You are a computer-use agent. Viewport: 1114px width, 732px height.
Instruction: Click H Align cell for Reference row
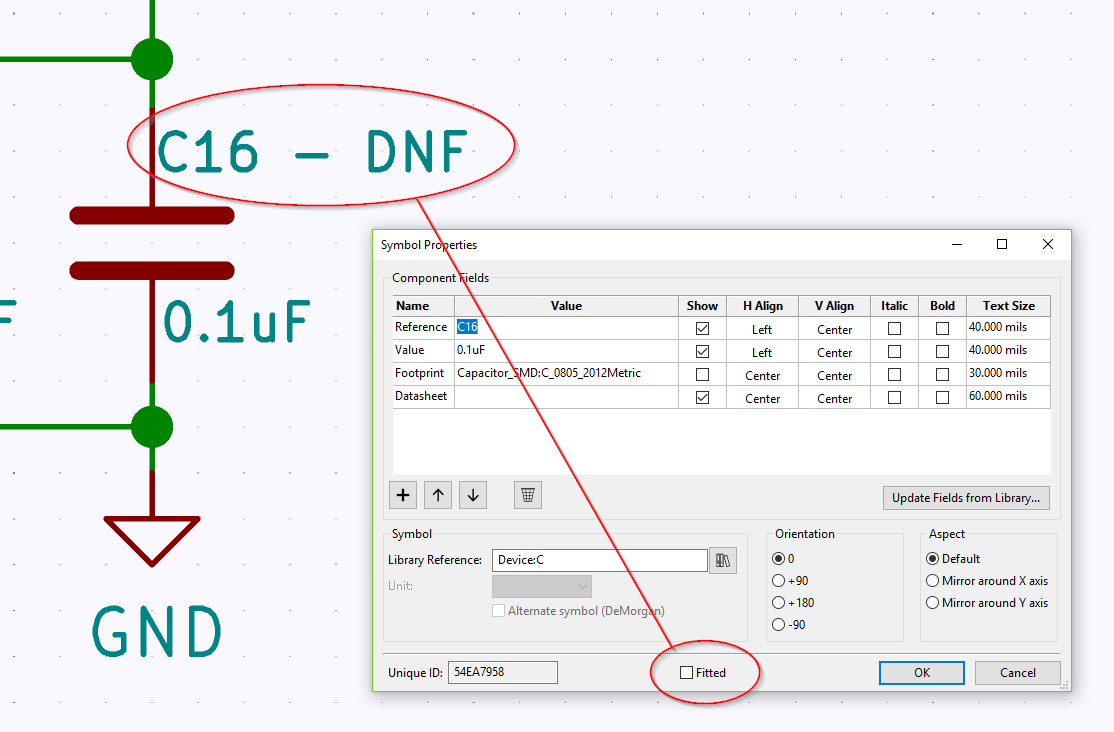point(762,329)
